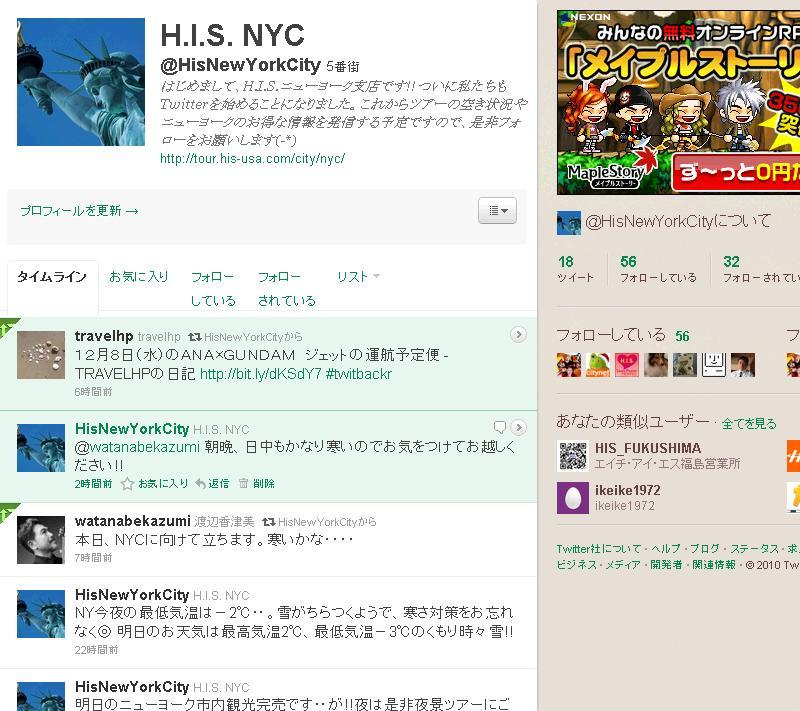
Task: Click the 6時間前 timestamp
Action: pyautogui.click(x=93, y=392)
